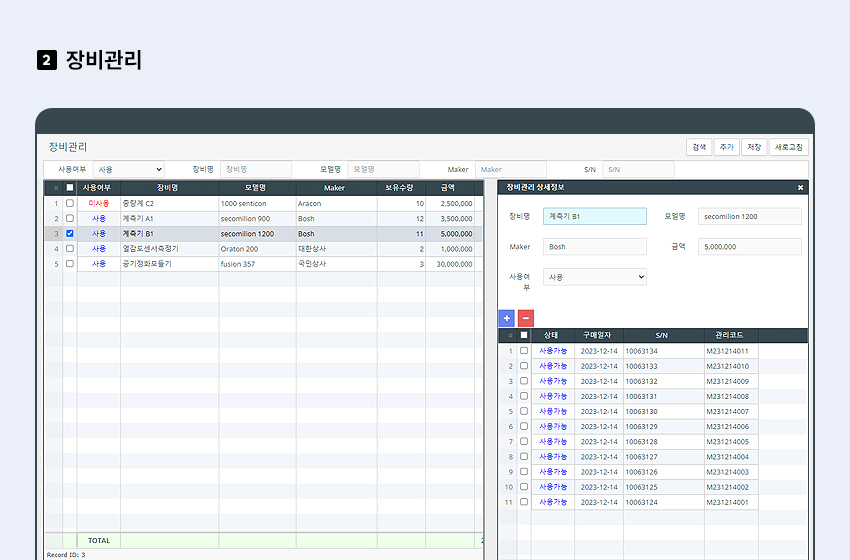
Task: Focus the S/N search field
Action: [x=639, y=170]
